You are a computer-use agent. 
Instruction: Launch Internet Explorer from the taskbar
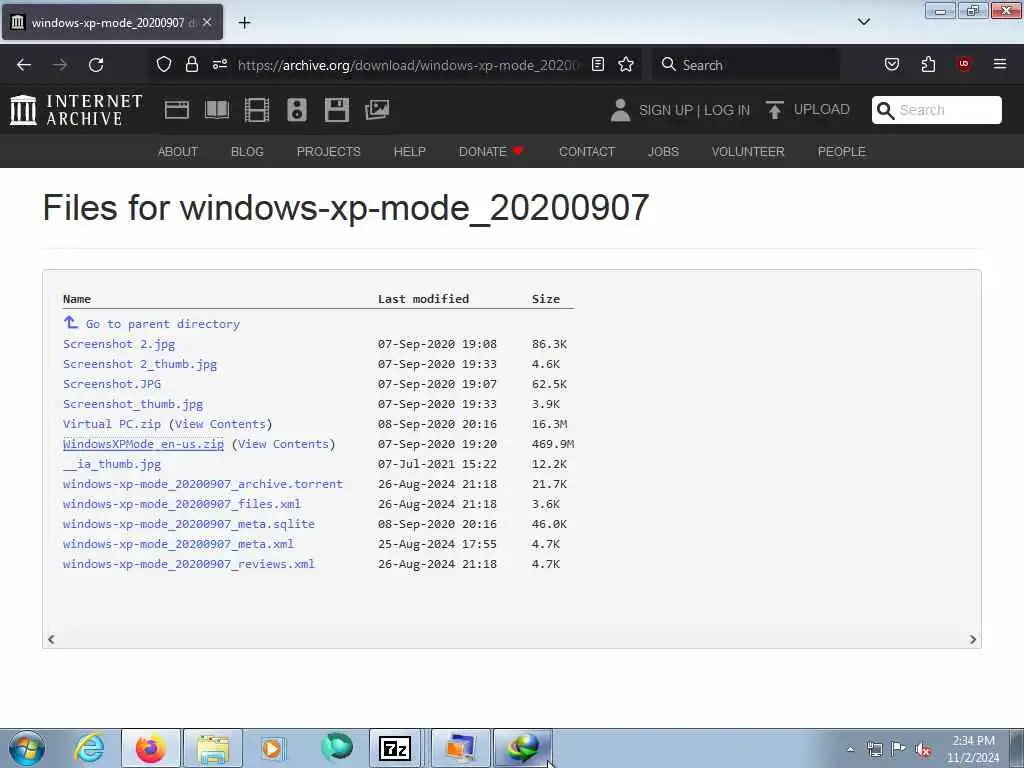(x=88, y=748)
